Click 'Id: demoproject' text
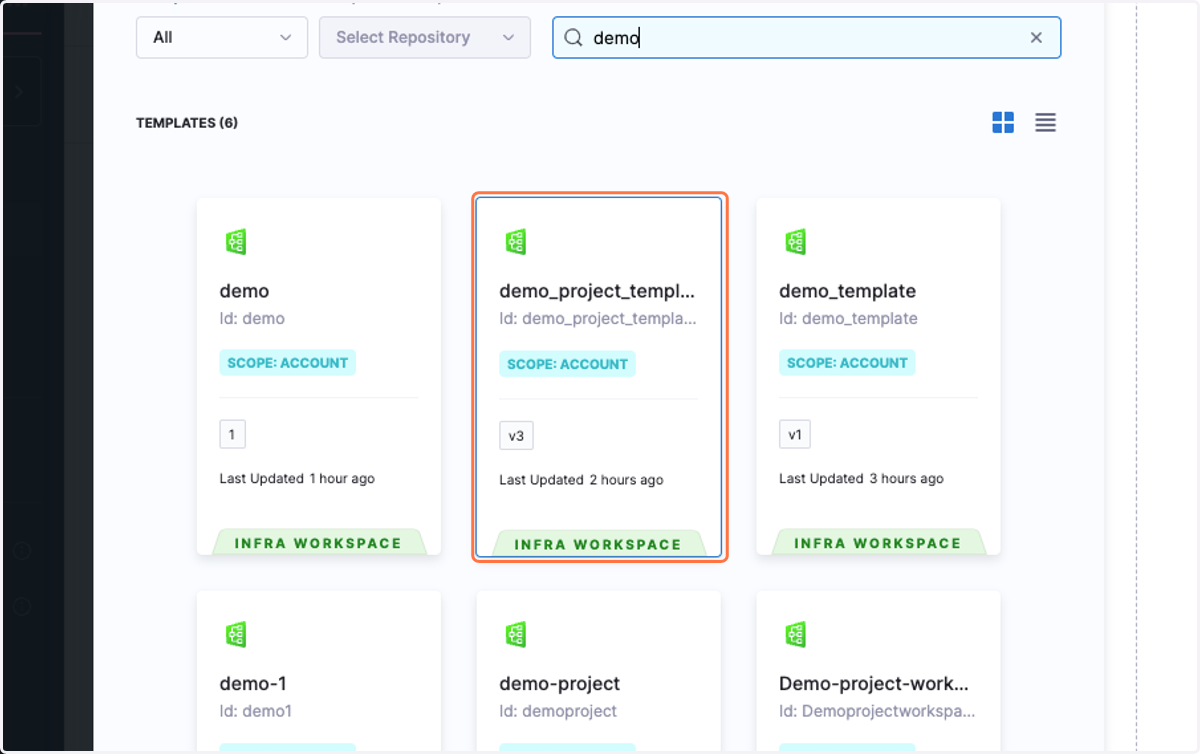The height and width of the screenshot is (754, 1200). coord(558,711)
